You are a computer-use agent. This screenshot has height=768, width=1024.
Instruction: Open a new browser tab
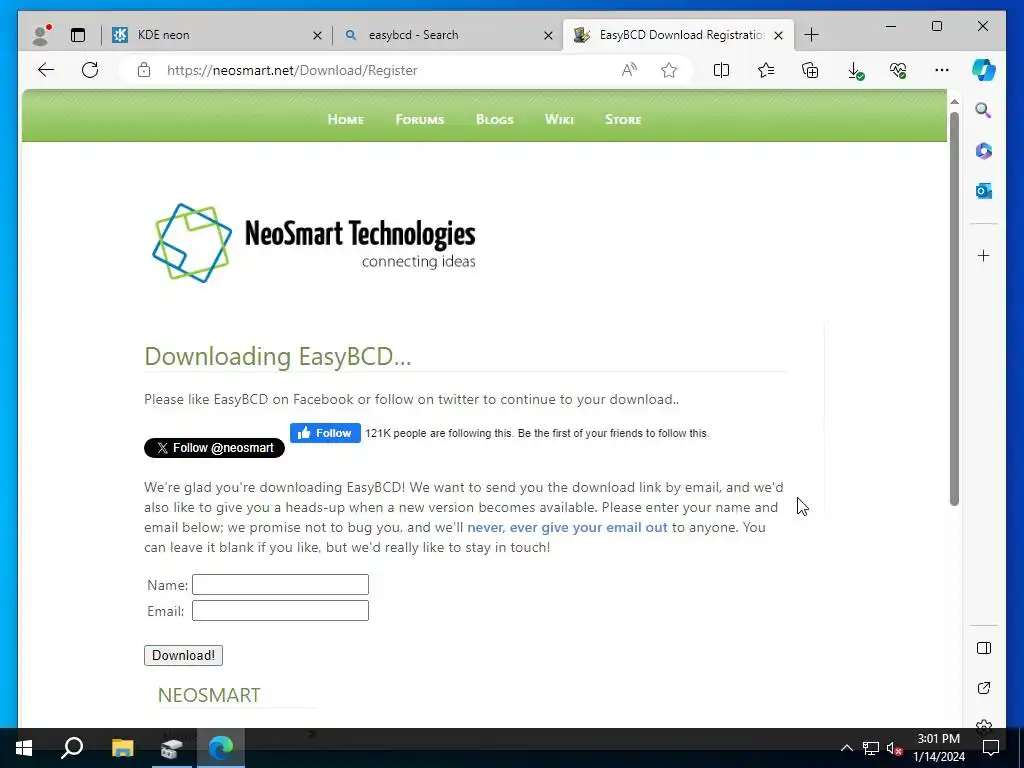coord(811,35)
